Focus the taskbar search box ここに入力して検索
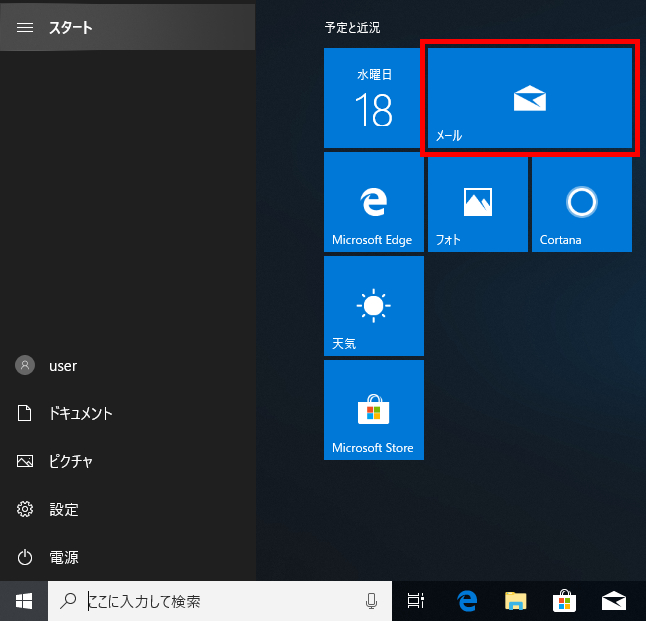 [220, 601]
